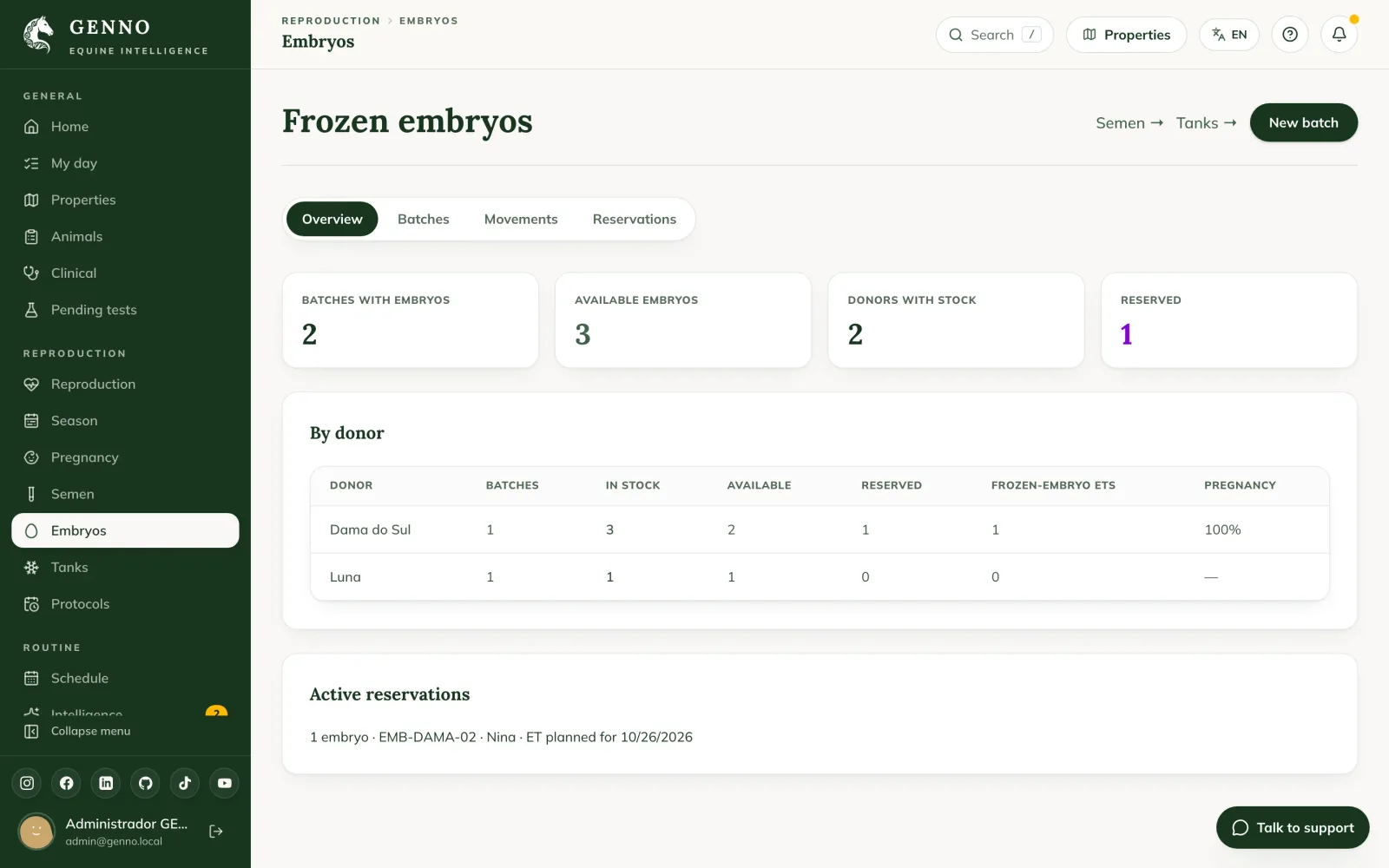Open the LinkedIn link
The image size is (1389, 868).
(x=106, y=783)
